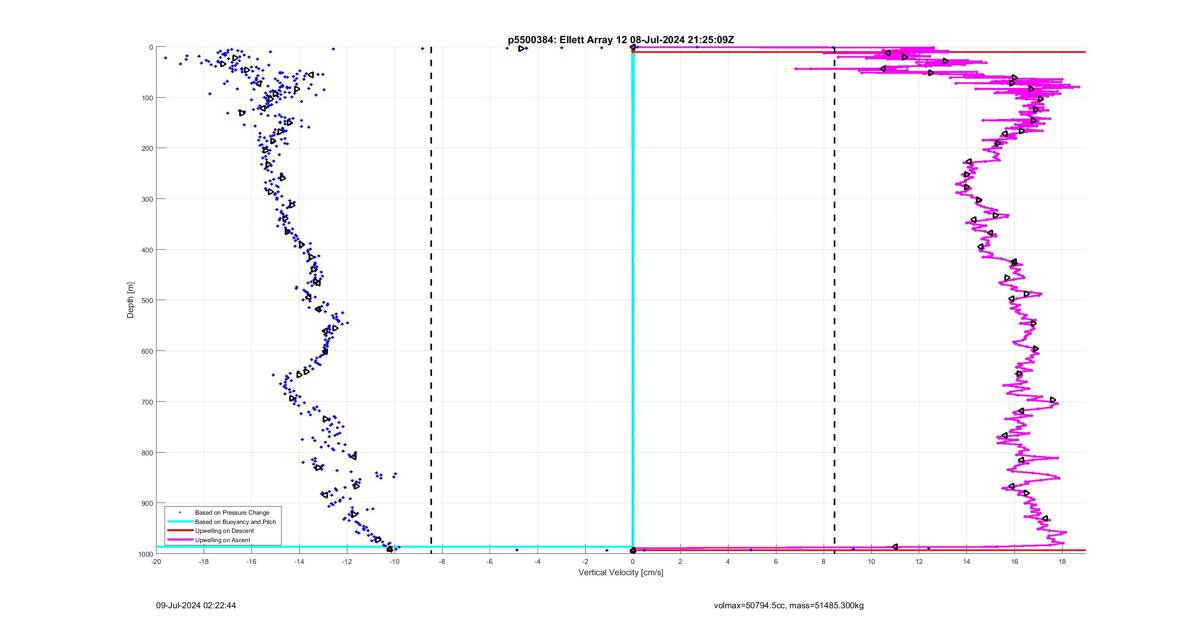This screenshot has width=1200, height=622.
Task: Click the x-axis tick label '16'
Action: coord(1014,561)
